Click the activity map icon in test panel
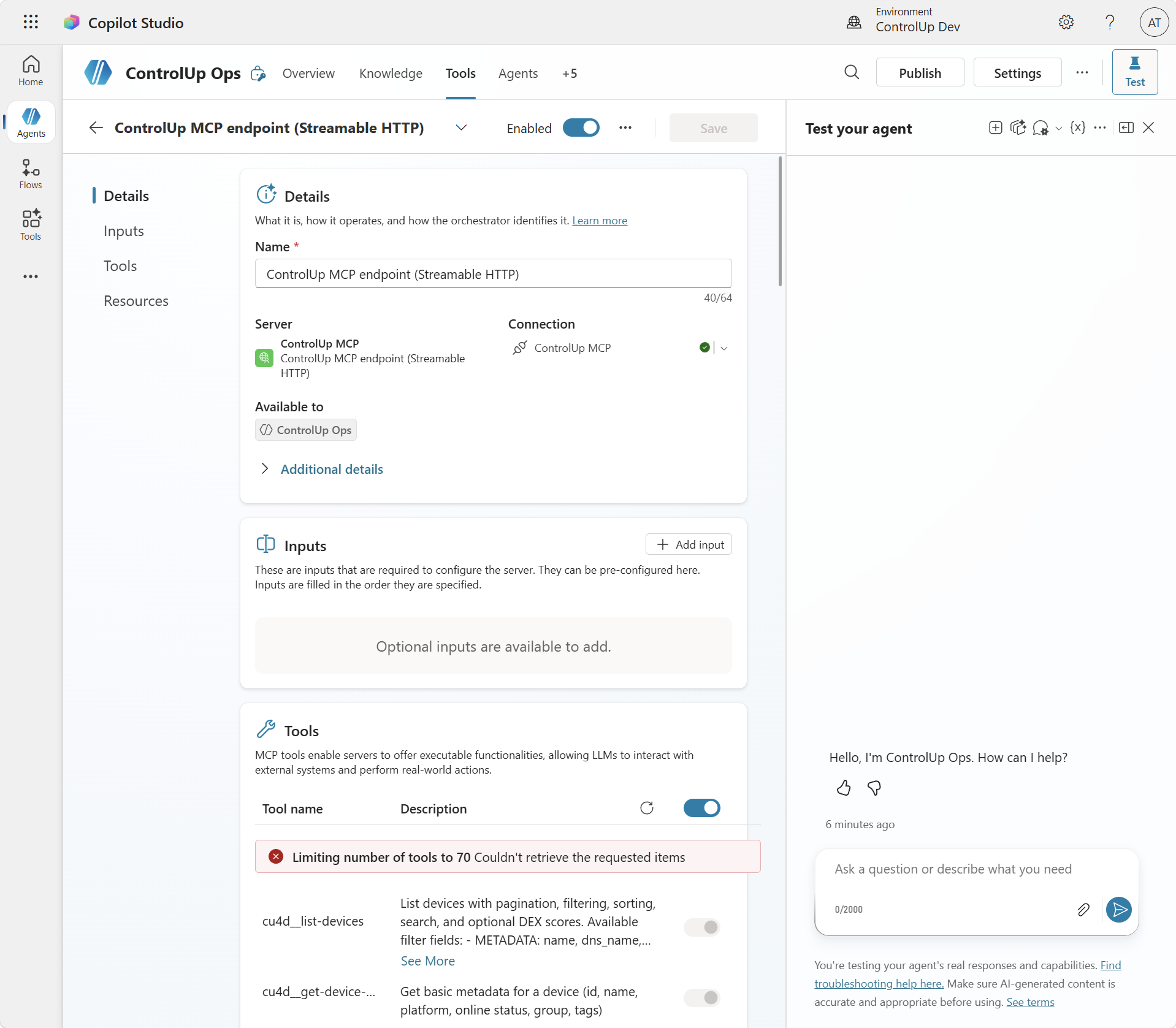The height and width of the screenshot is (1028, 1176). (1018, 128)
